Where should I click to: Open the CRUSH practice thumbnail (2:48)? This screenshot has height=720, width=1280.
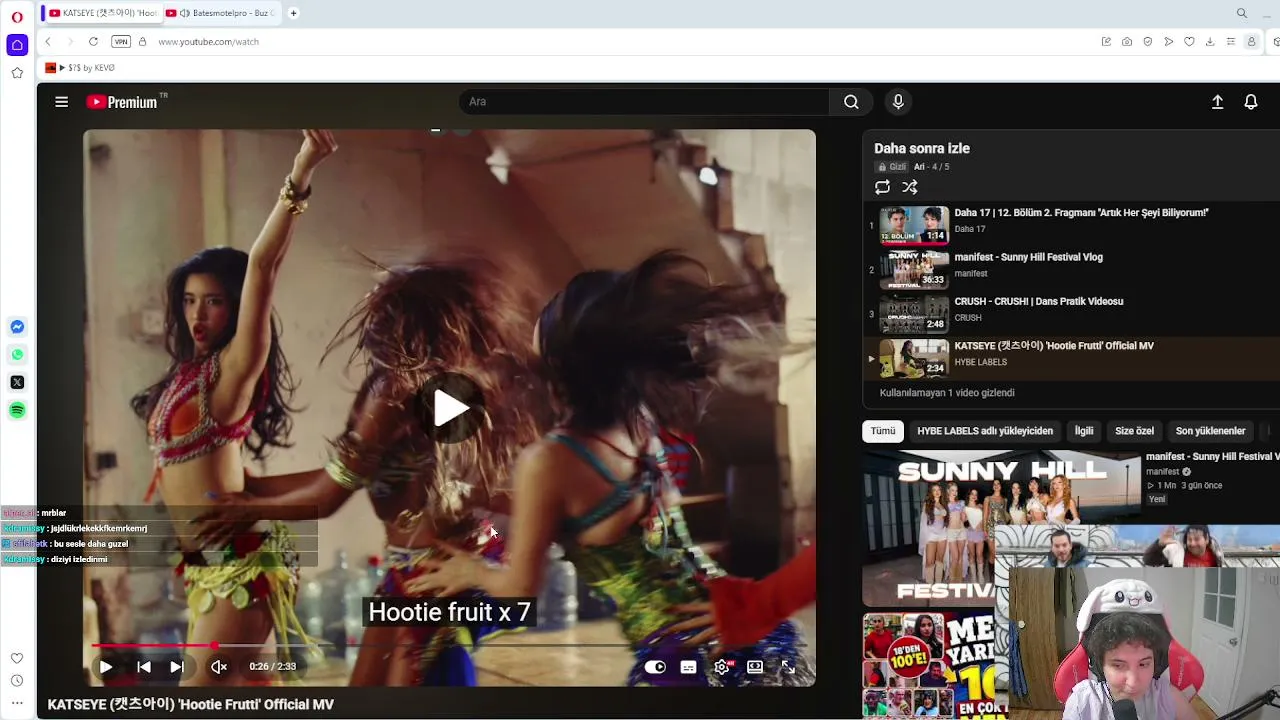(x=914, y=313)
